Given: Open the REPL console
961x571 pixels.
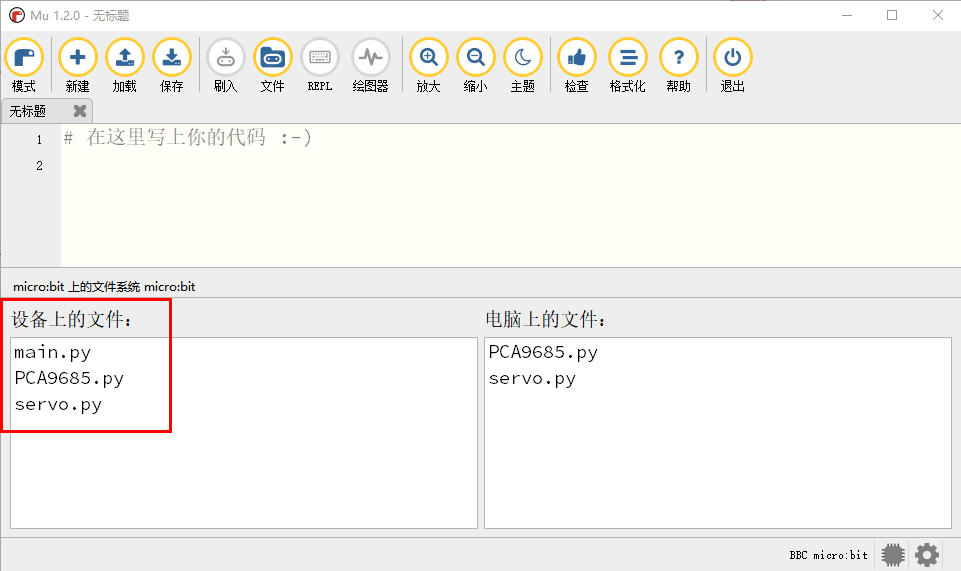Looking at the screenshot, I should 320,65.
